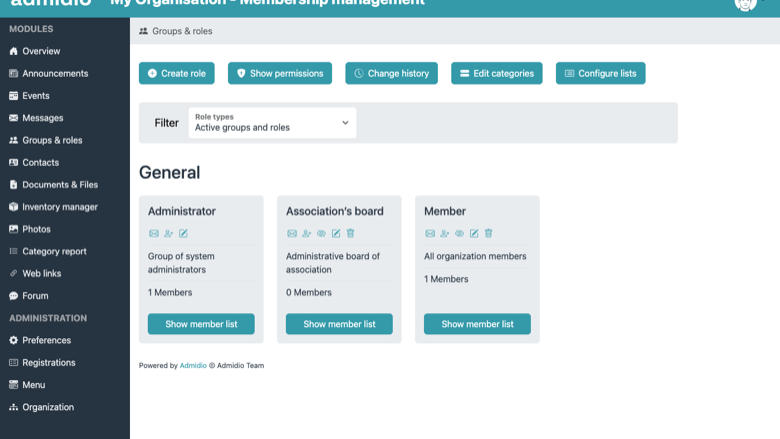View the Change history
Screen dimensions: 780x439
[391, 73]
